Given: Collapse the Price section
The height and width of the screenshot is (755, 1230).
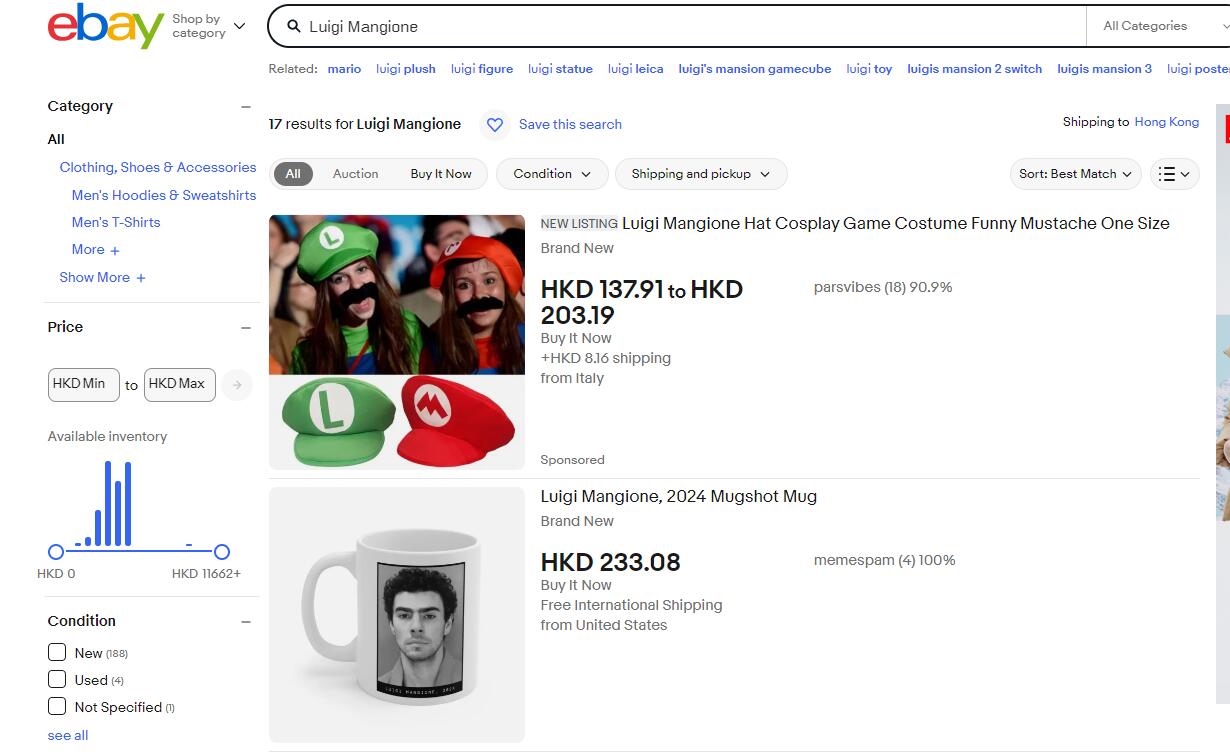Looking at the screenshot, I should click(x=246, y=327).
